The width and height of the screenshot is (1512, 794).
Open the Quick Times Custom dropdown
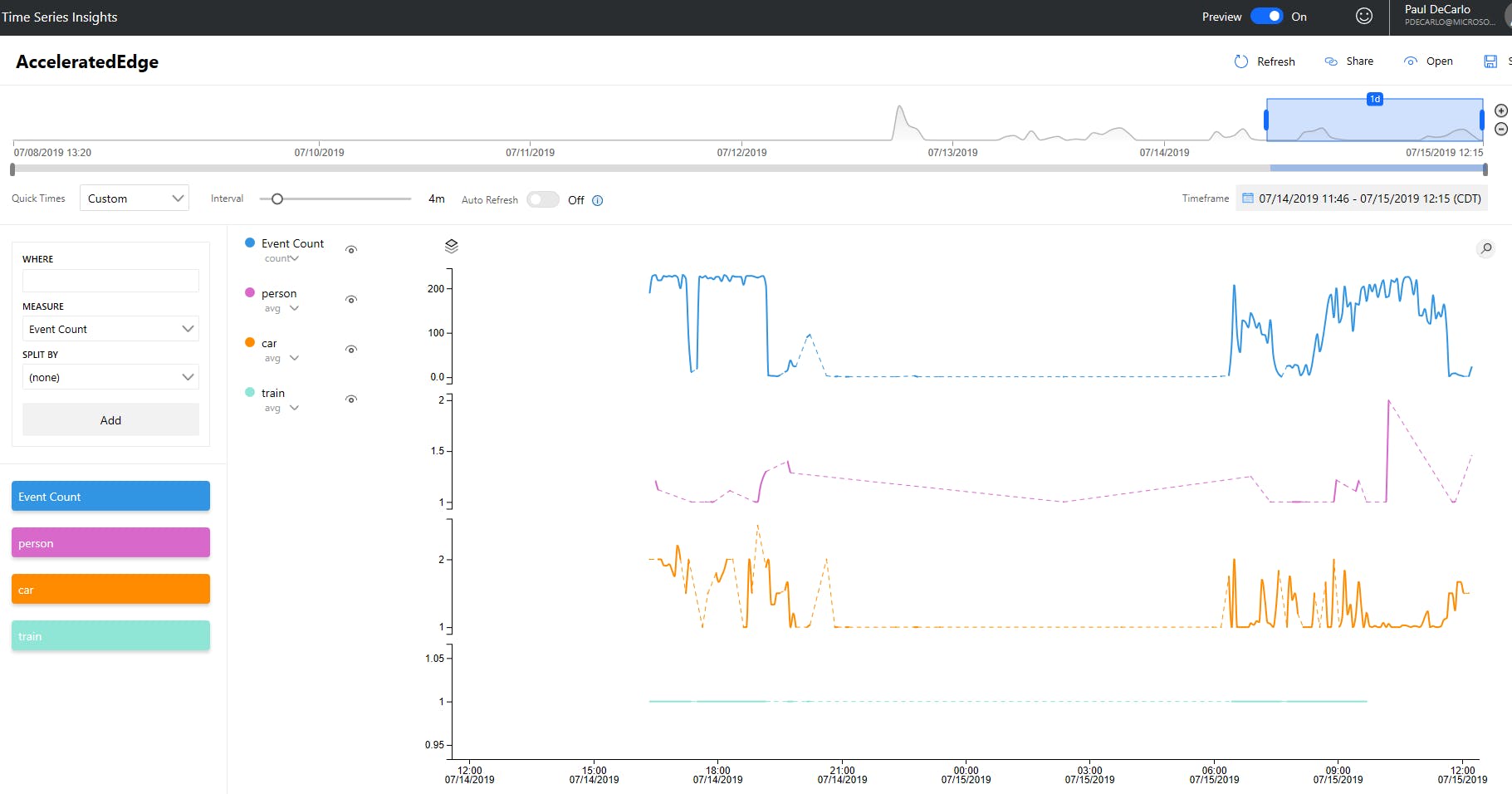click(135, 198)
